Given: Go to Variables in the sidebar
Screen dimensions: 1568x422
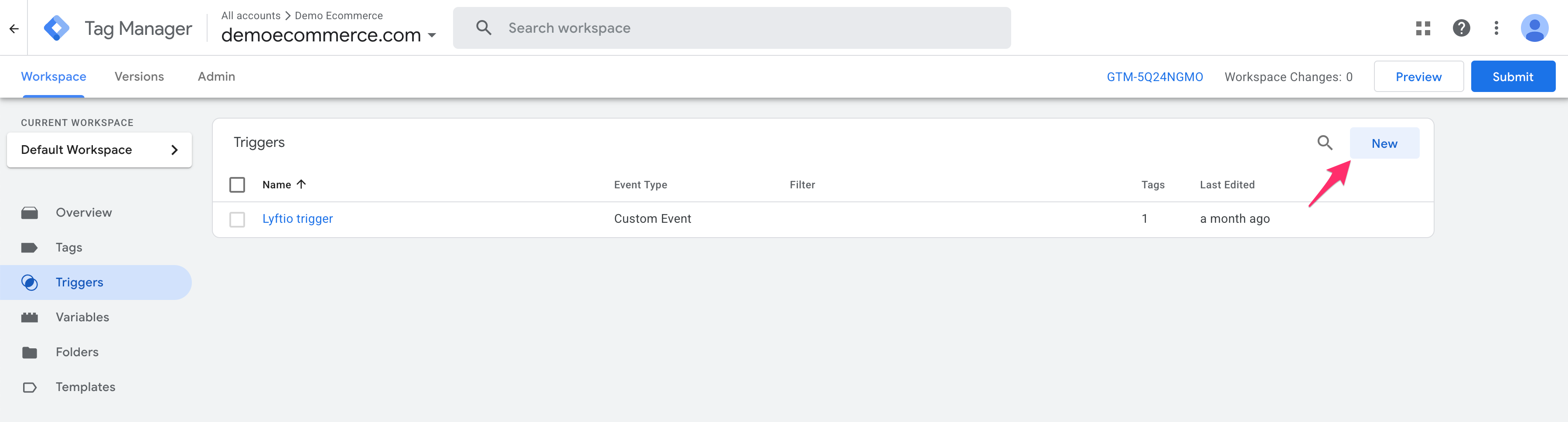Looking at the screenshot, I should [x=82, y=317].
